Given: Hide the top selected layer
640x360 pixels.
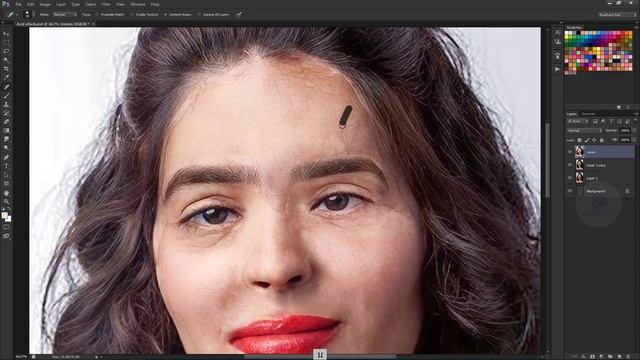Looking at the screenshot, I should pyautogui.click(x=570, y=152).
